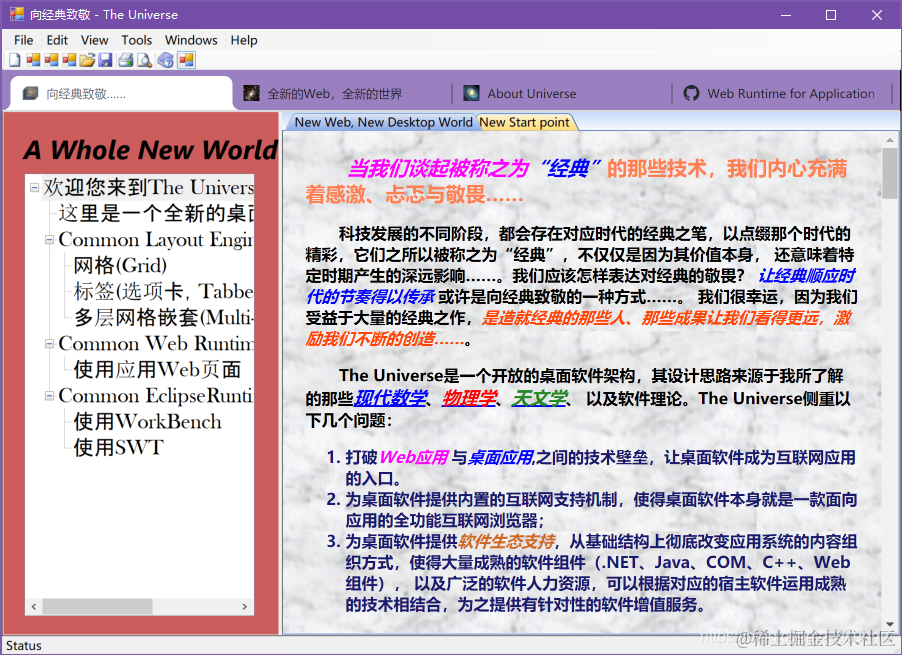The image size is (902, 655).
Task: Save using the floppy disk icon
Action: [x=105, y=60]
